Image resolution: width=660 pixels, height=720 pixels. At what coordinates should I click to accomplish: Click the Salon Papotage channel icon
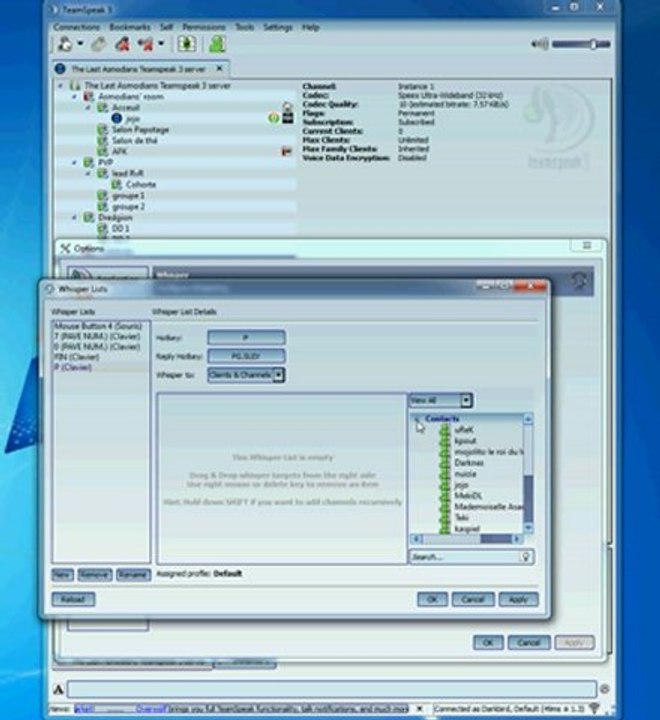102,129
